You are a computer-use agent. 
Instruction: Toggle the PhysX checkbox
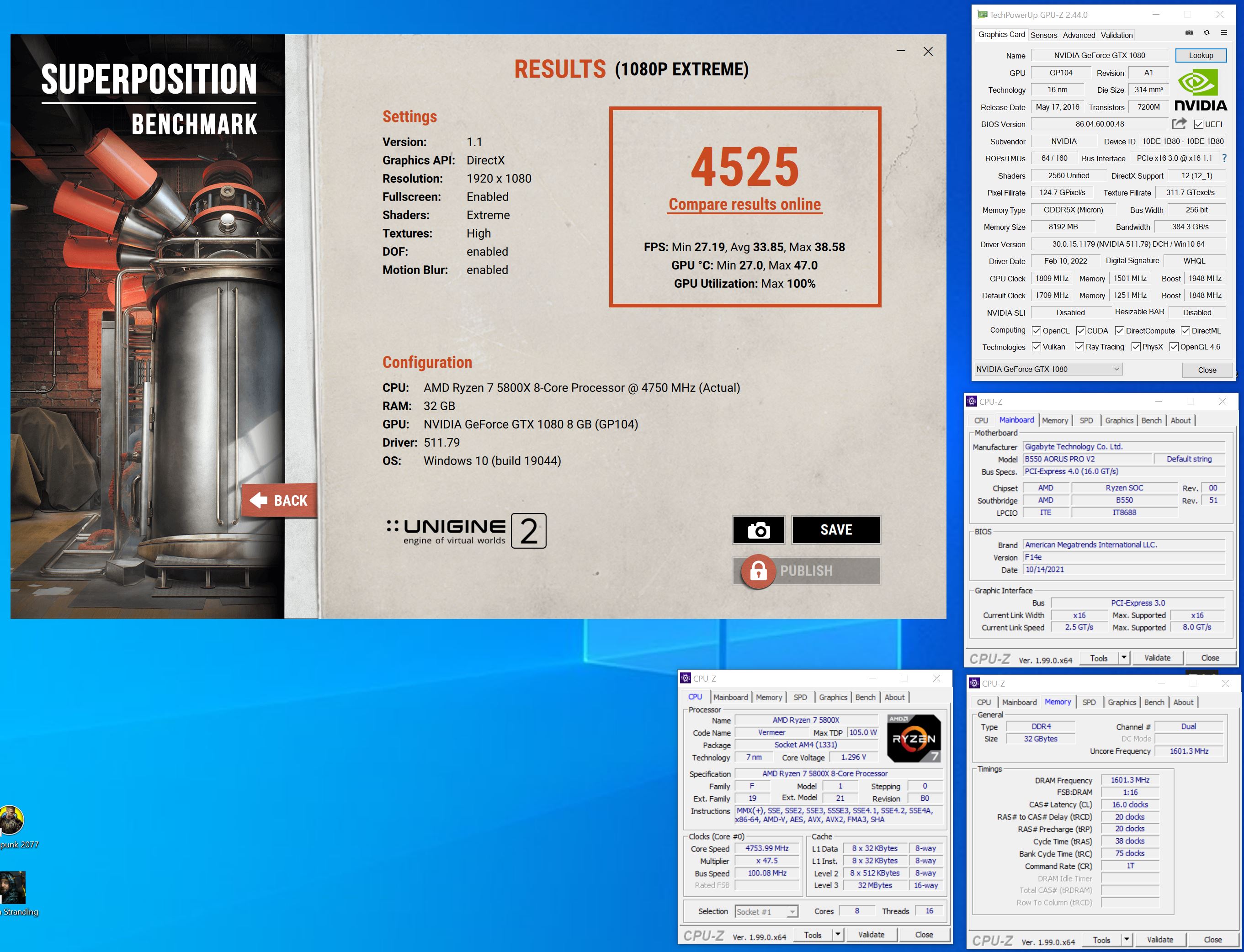[x=1136, y=347]
